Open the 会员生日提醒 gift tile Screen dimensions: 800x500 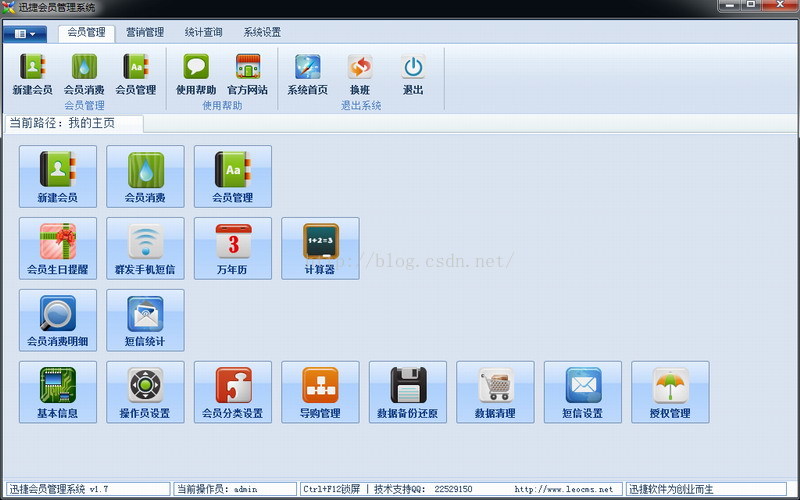point(58,248)
